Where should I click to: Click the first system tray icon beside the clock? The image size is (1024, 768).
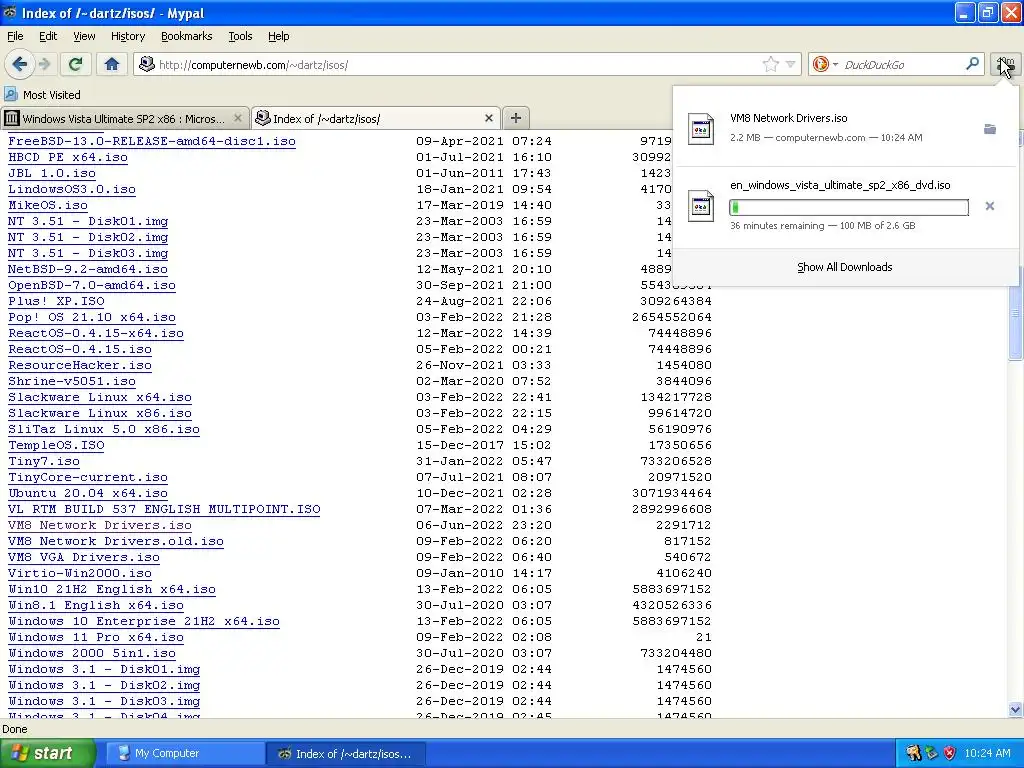click(x=913, y=753)
